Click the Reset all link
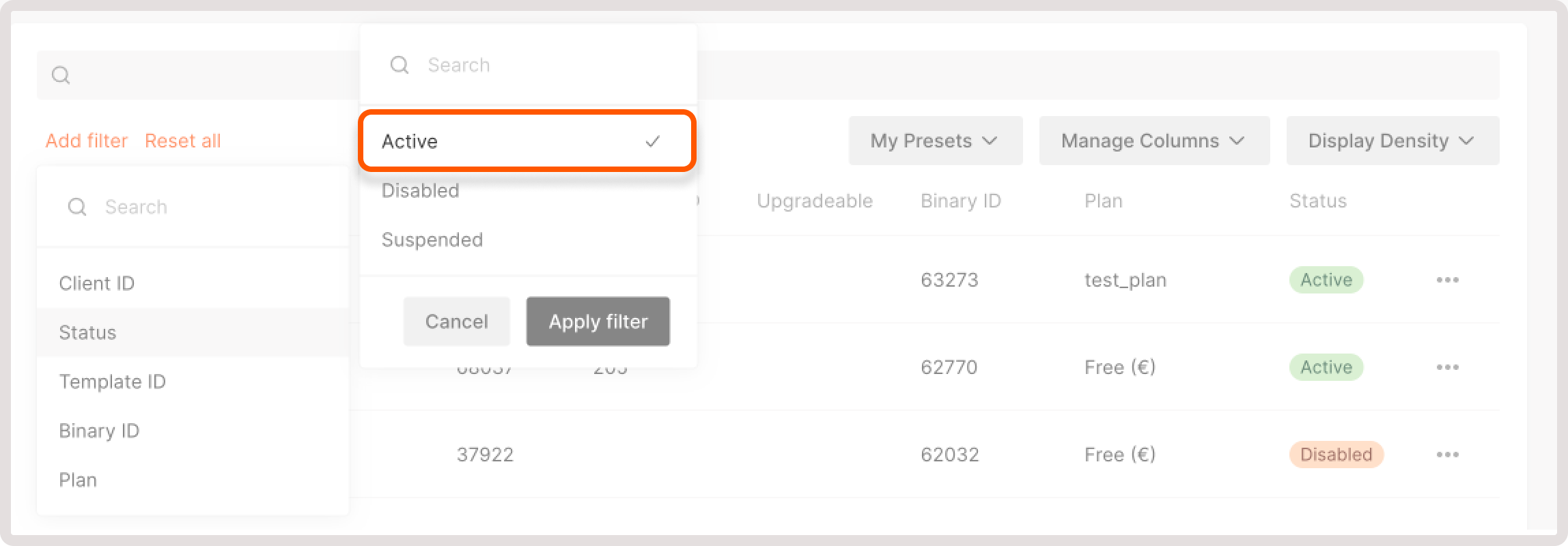 [x=182, y=140]
